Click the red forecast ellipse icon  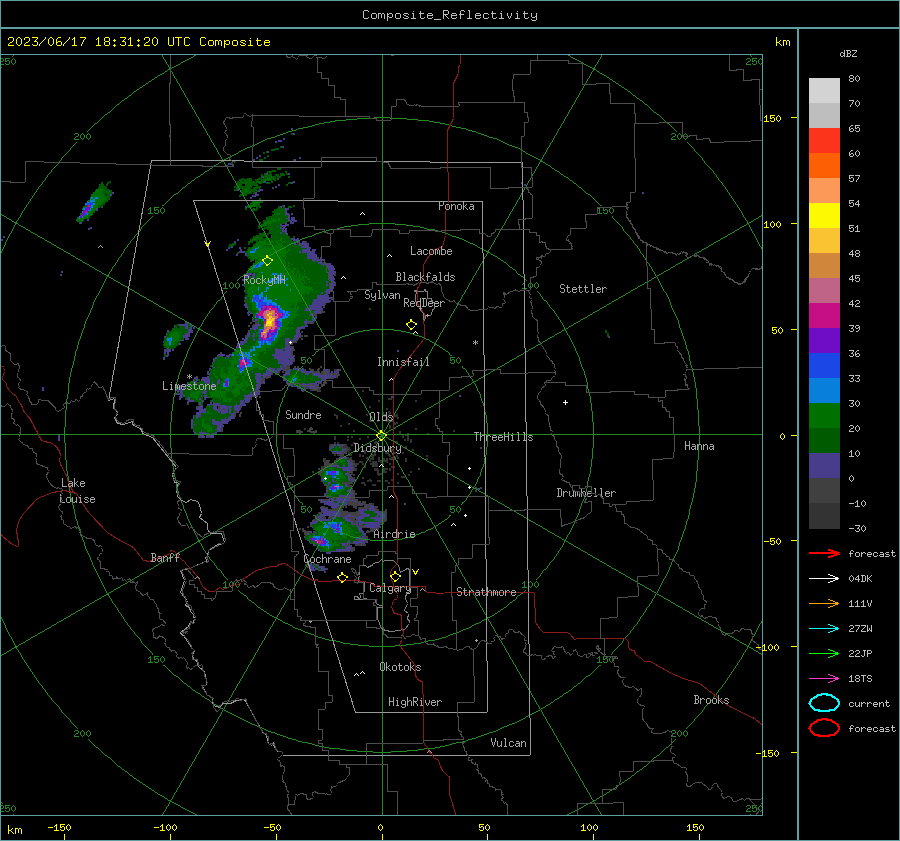(824, 728)
